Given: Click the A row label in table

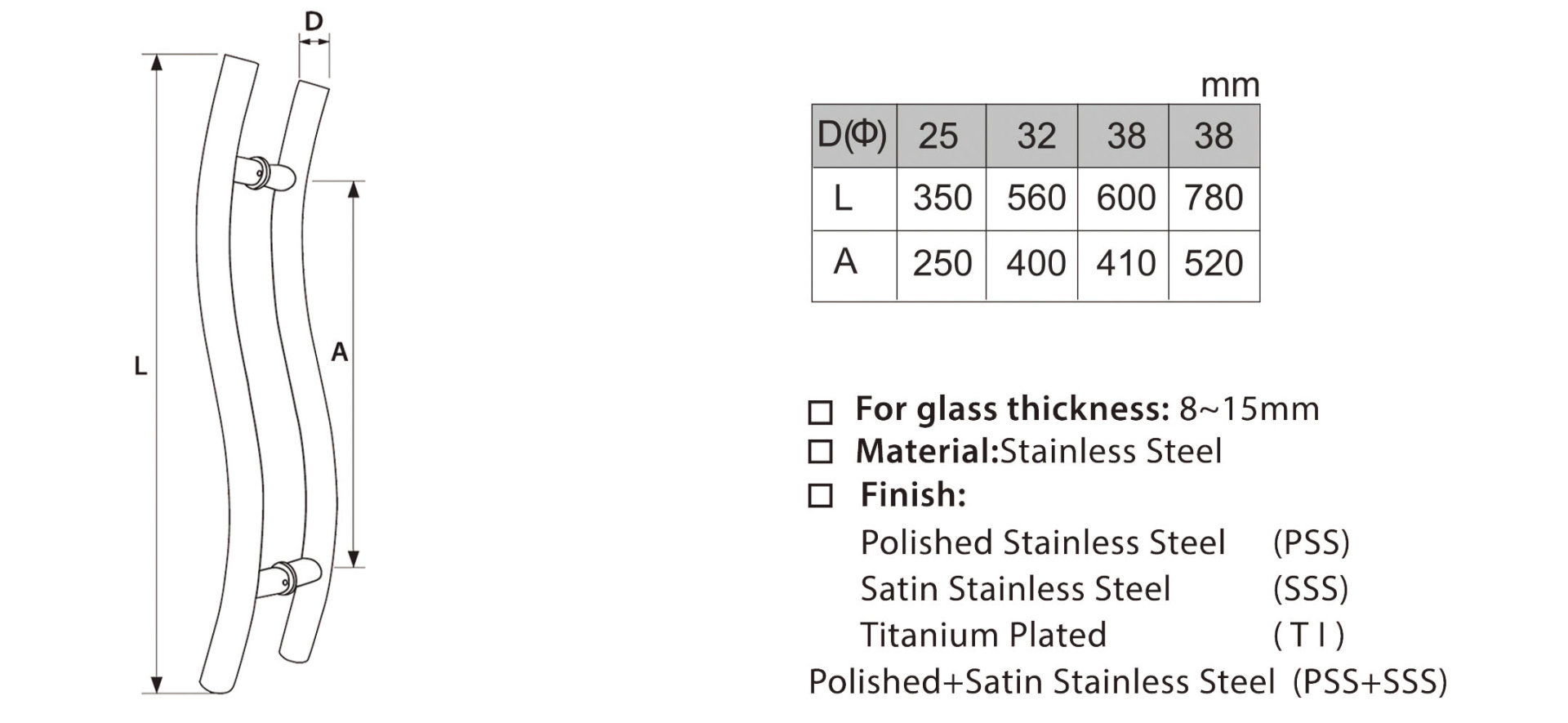Looking at the screenshot, I should pos(845,262).
